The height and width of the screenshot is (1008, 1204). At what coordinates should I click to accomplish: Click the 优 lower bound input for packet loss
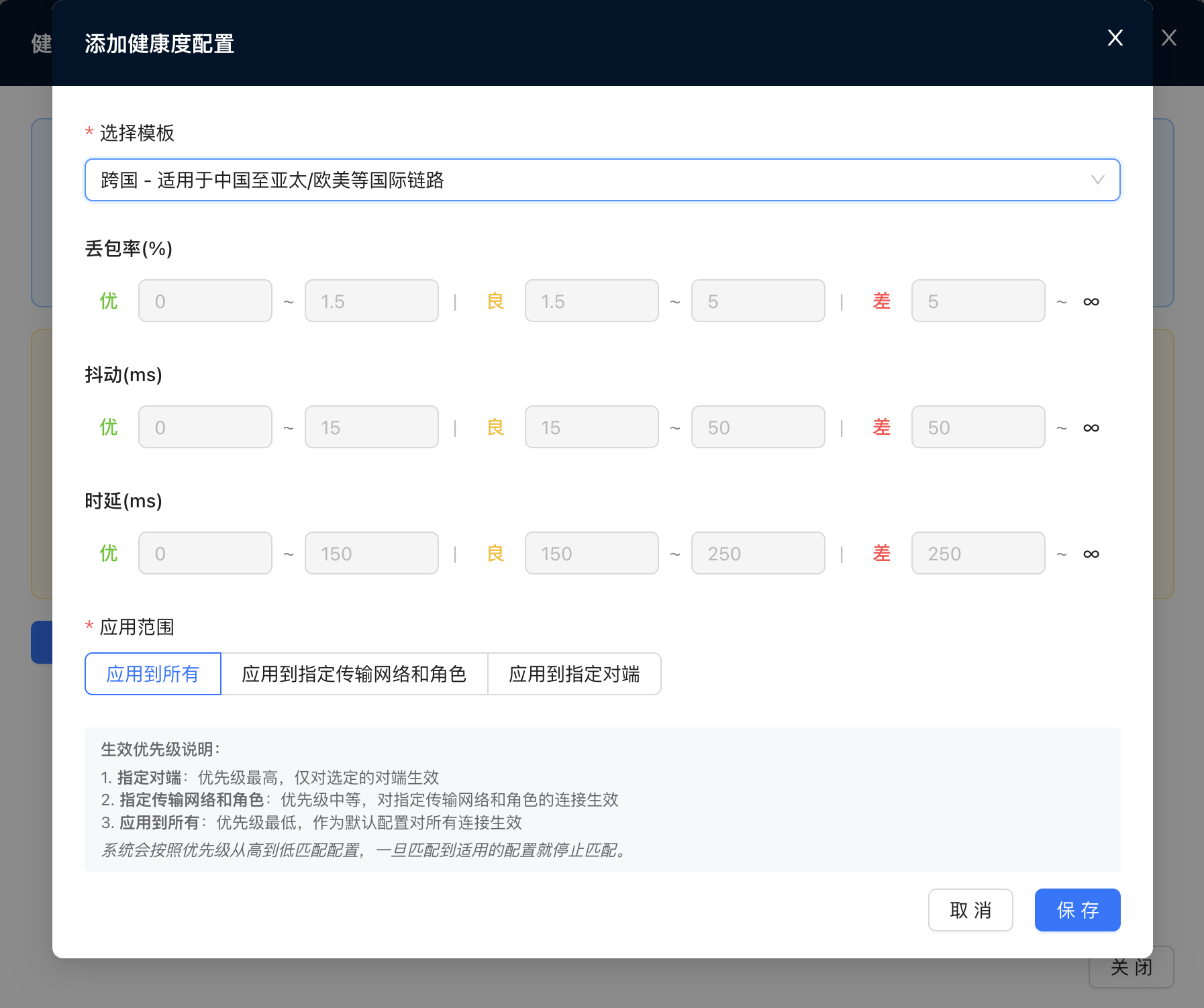pos(205,301)
